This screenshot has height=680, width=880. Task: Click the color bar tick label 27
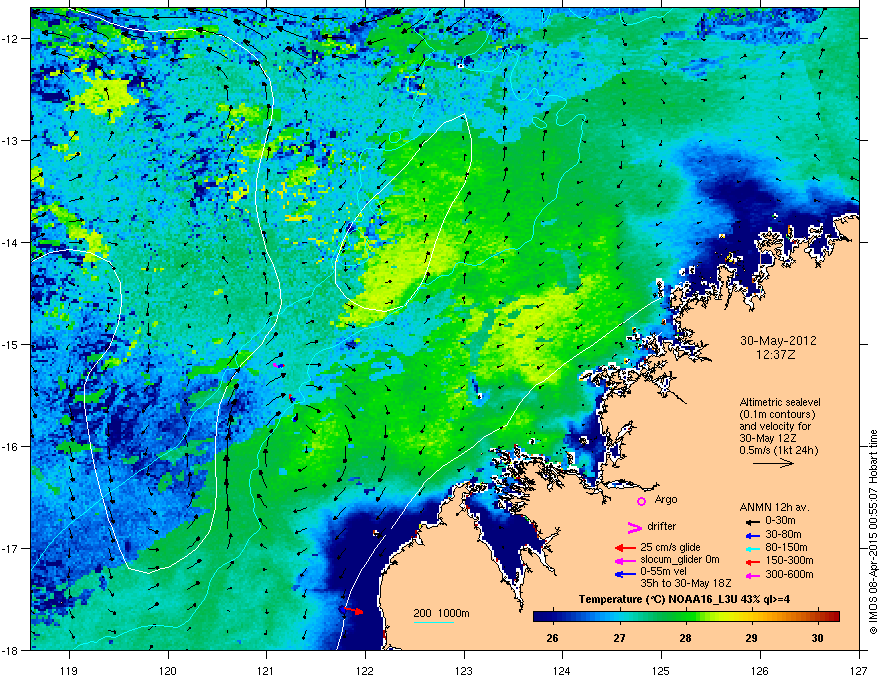pos(619,638)
